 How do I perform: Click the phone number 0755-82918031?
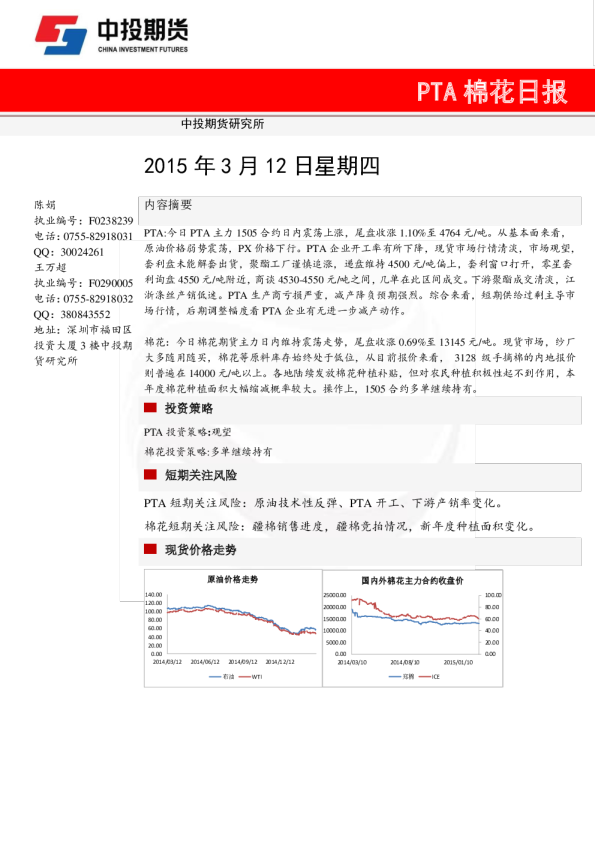(98, 236)
